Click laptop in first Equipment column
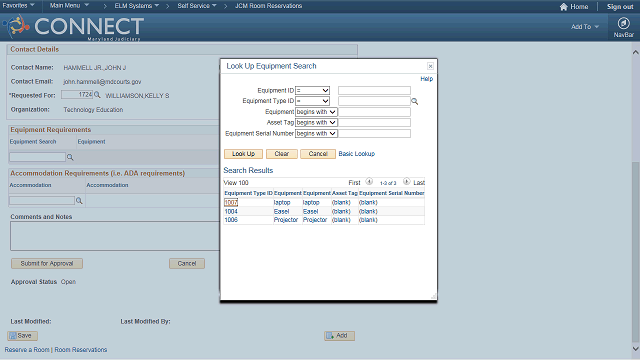Image resolution: width=640 pixels, height=360 pixels. tap(282, 202)
